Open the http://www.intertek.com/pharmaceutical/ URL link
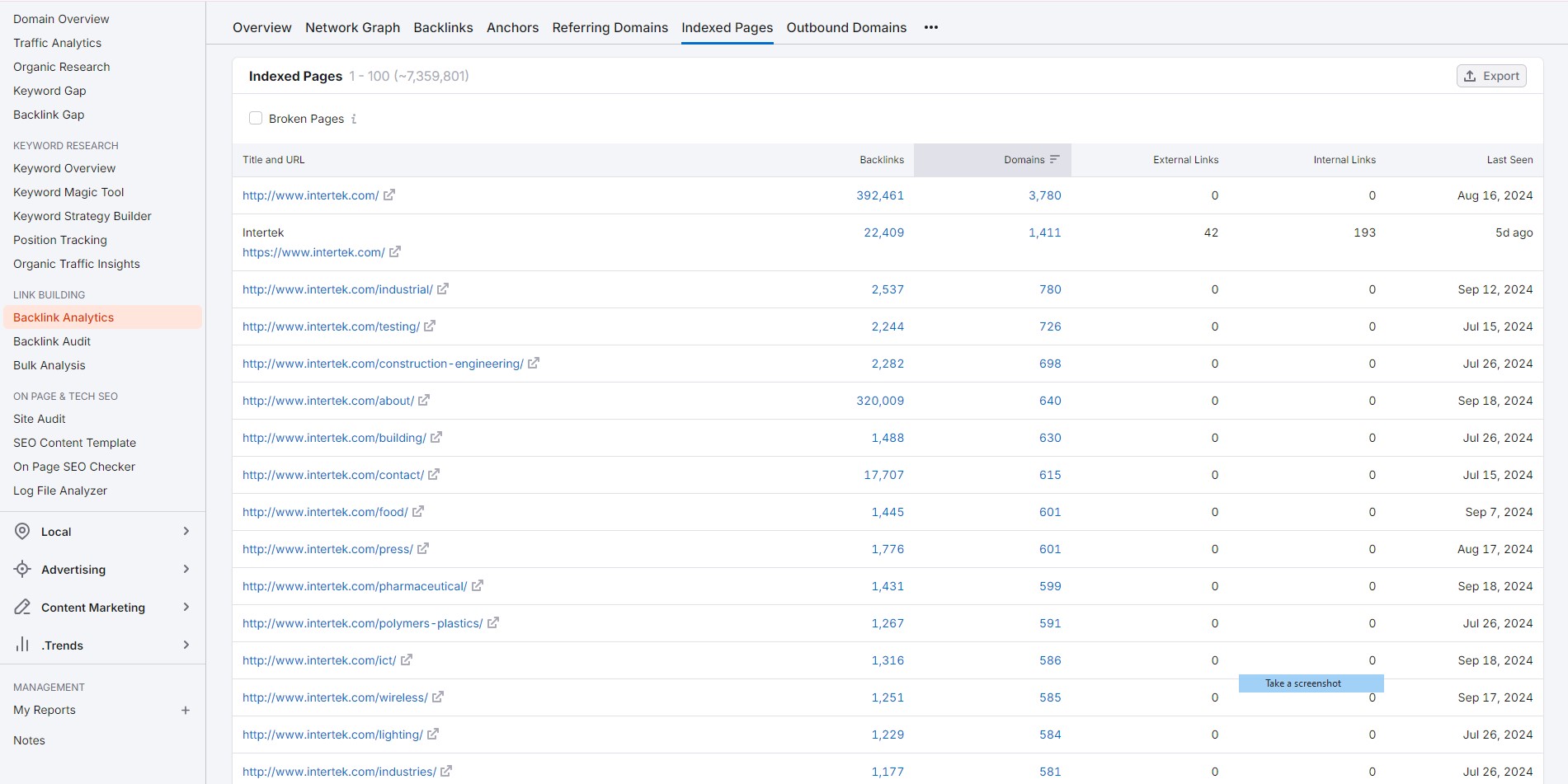 pyautogui.click(x=355, y=586)
